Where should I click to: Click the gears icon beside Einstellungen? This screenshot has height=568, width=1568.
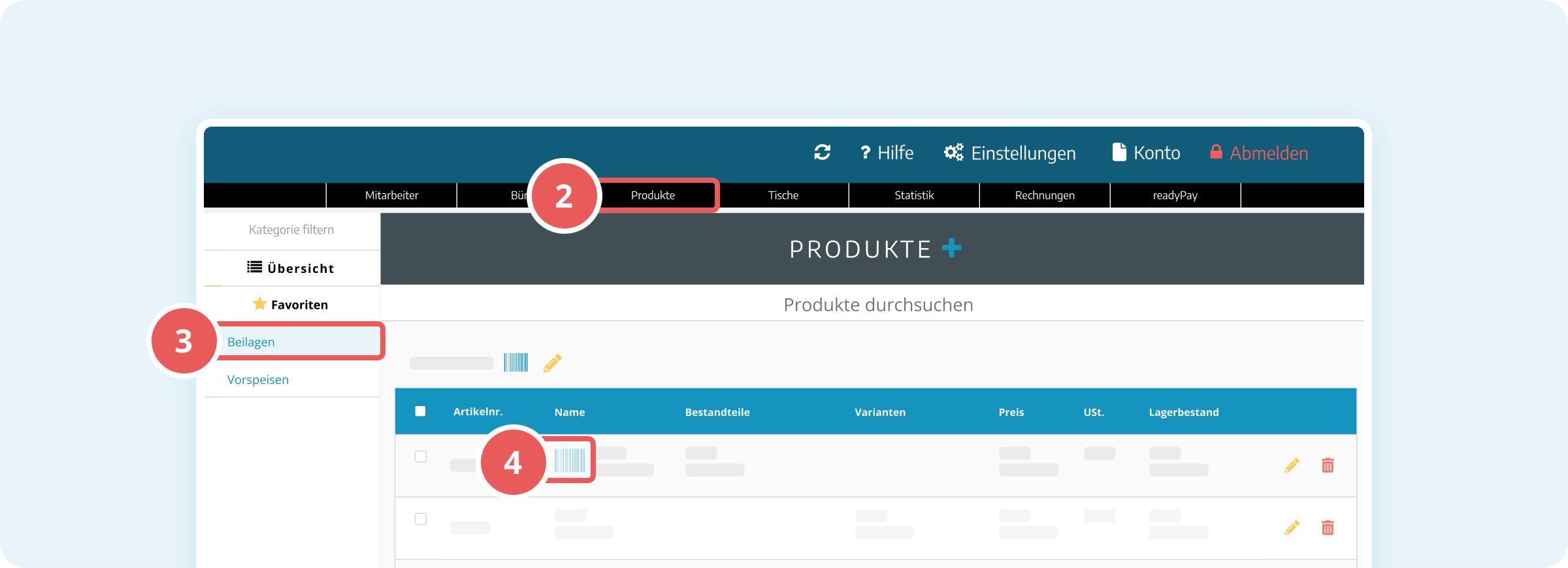(954, 152)
